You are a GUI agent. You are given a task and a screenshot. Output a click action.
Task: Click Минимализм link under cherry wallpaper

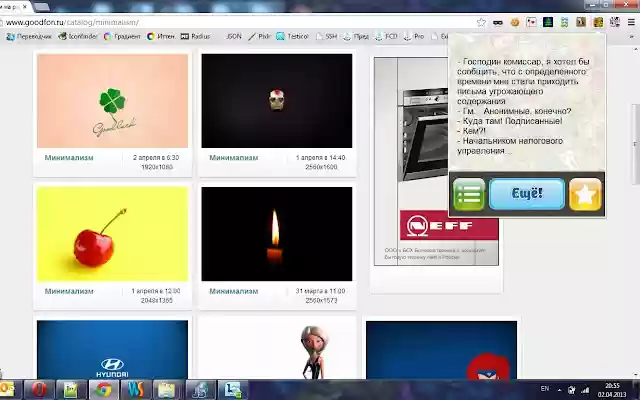pos(69,291)
